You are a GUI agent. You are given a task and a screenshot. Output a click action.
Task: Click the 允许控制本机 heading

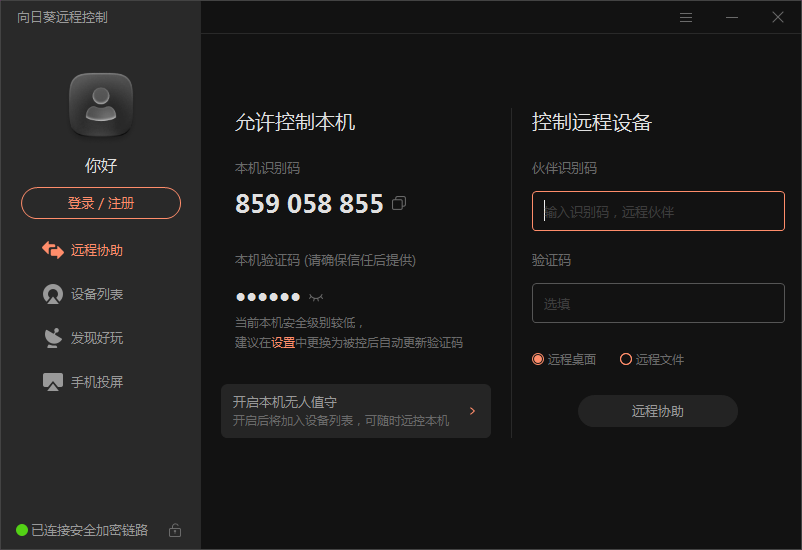point(295,122)
